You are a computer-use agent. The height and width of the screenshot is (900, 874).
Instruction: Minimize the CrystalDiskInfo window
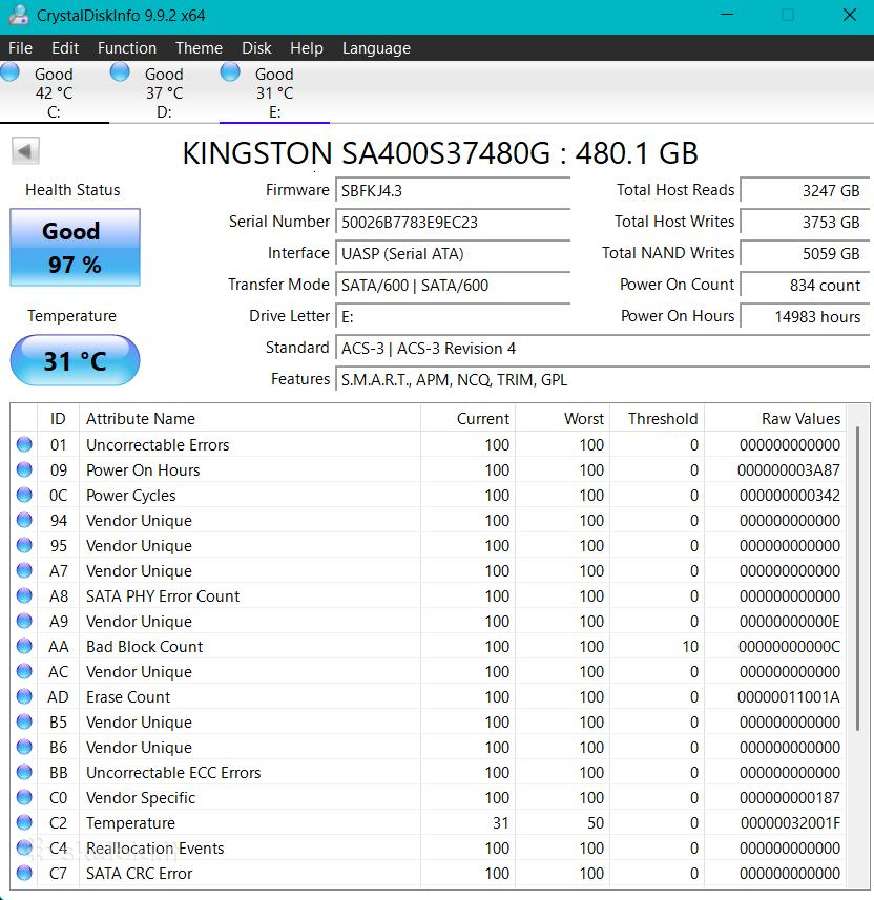[x=727, y=15]
